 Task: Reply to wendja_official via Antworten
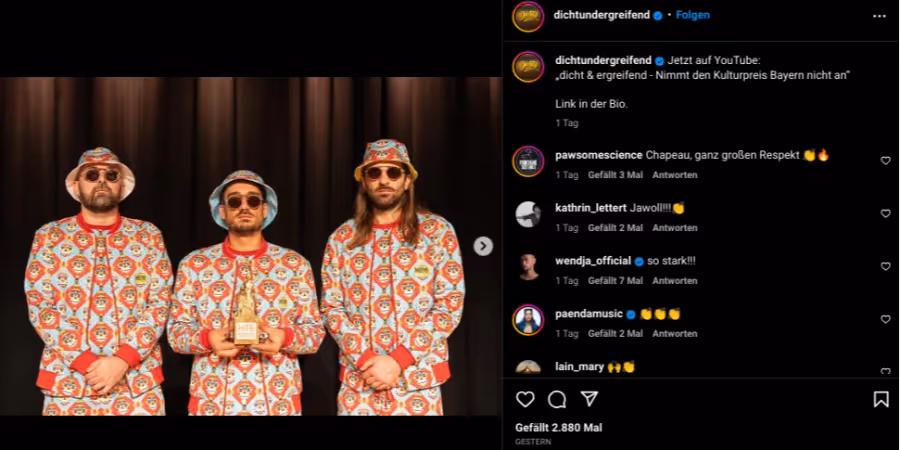pos(675,281)
